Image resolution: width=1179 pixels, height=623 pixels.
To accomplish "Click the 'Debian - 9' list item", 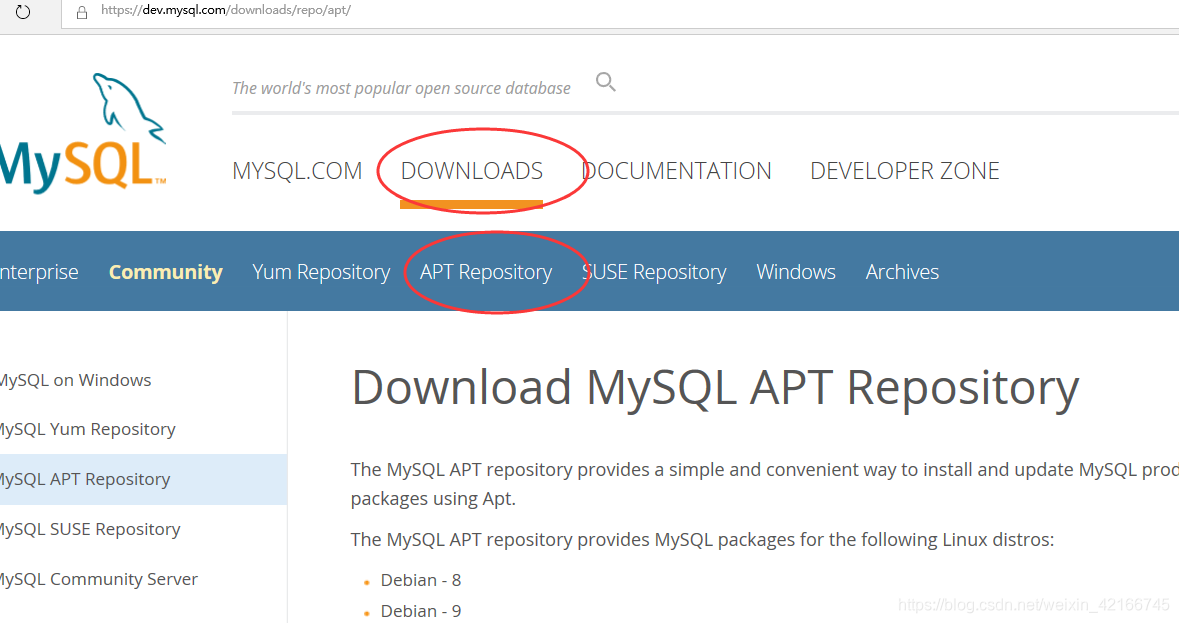I will 420,611.
